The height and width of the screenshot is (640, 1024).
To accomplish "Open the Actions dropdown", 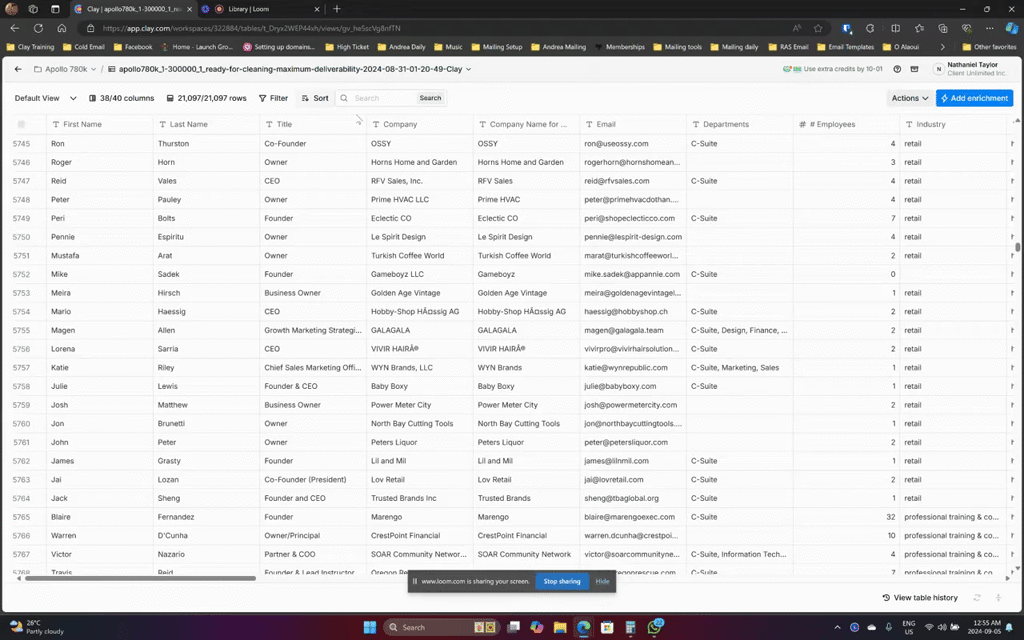I will (910, 98).
